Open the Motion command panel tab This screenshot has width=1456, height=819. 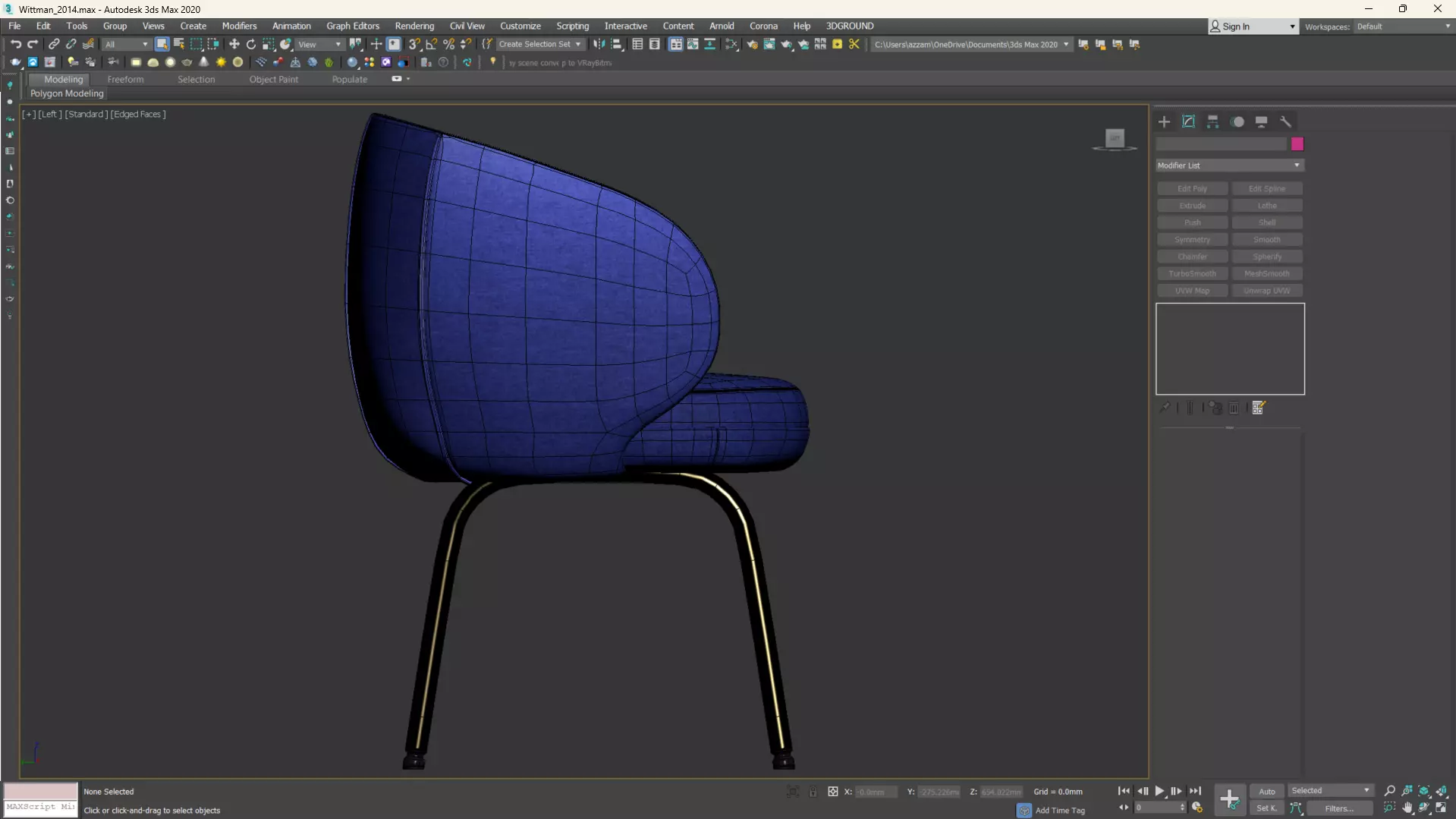[1237, 121]
